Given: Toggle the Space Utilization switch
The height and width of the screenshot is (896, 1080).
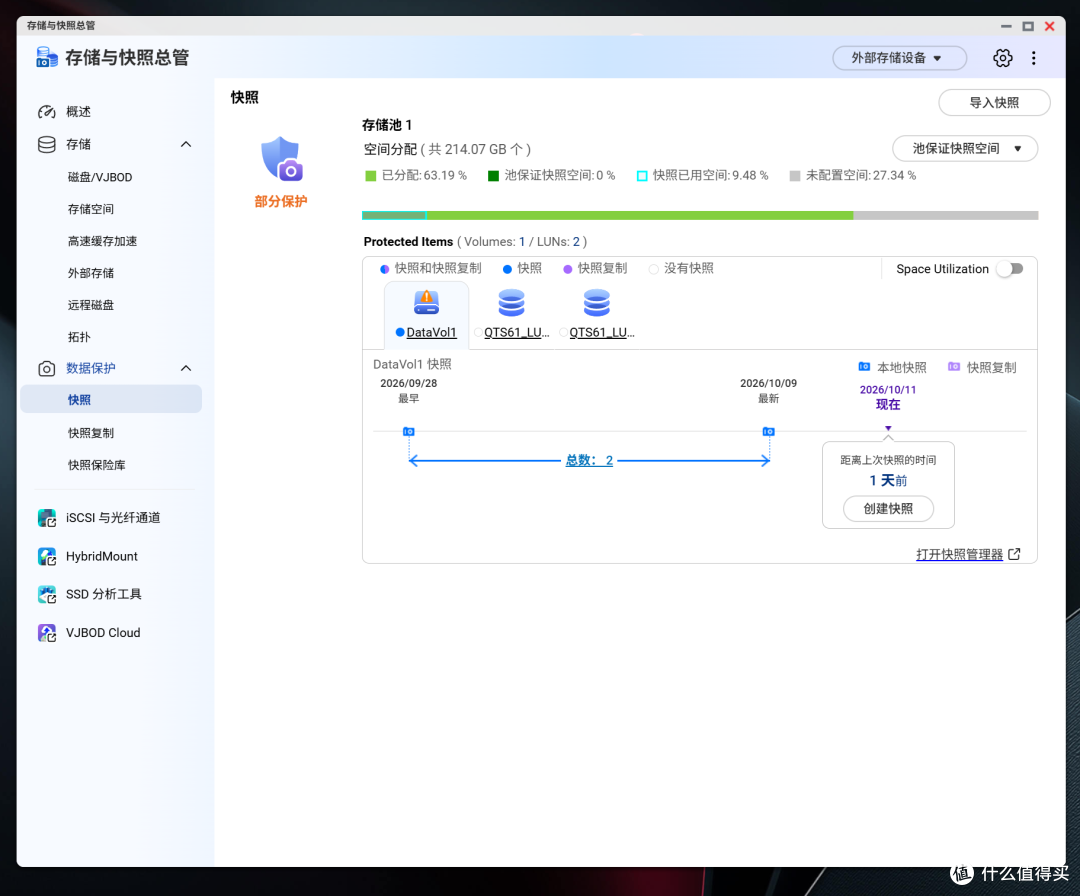Looking at the screenshot, I should [x=1010, y=269].
